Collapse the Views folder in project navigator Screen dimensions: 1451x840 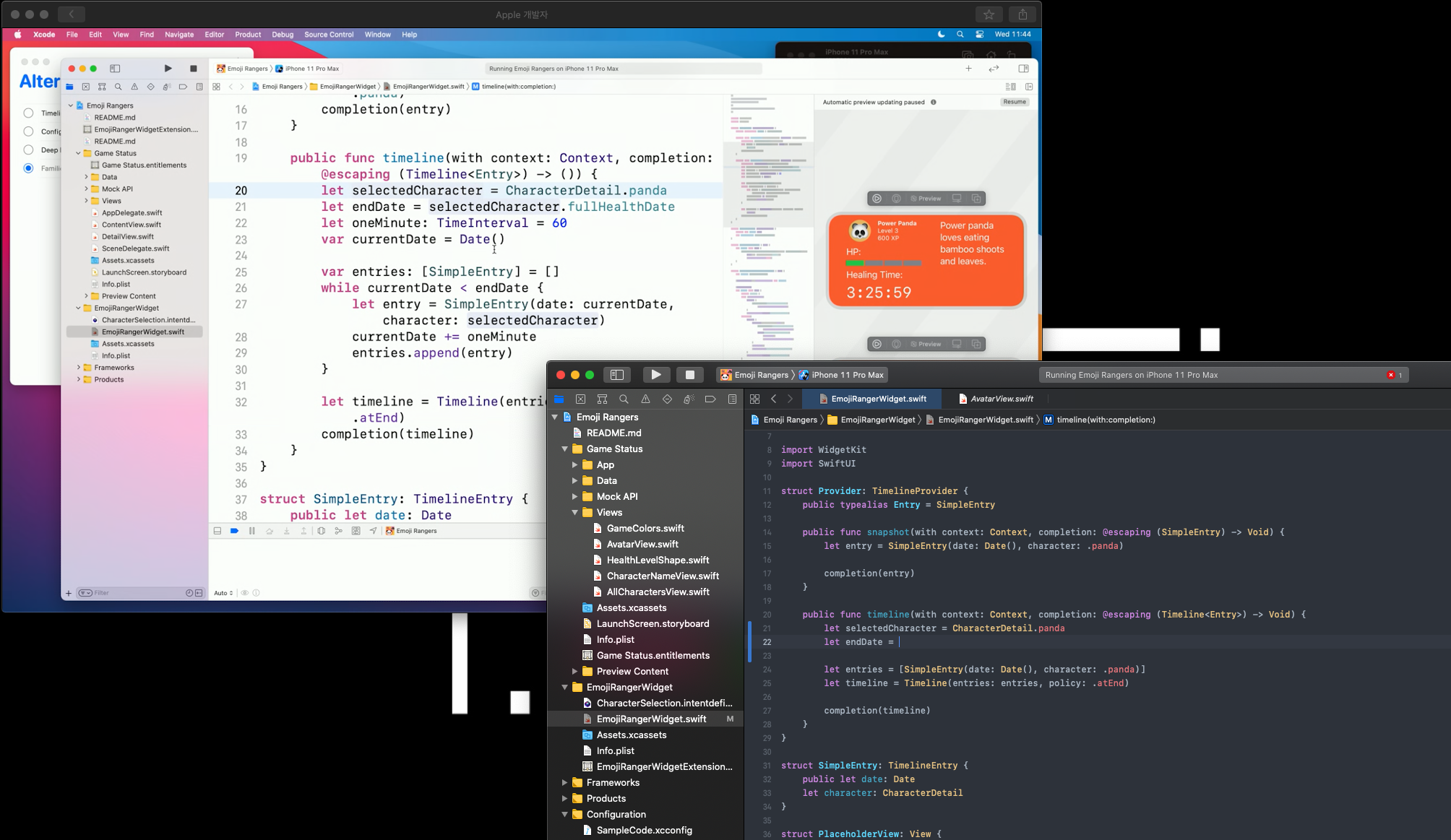(576, 512)
